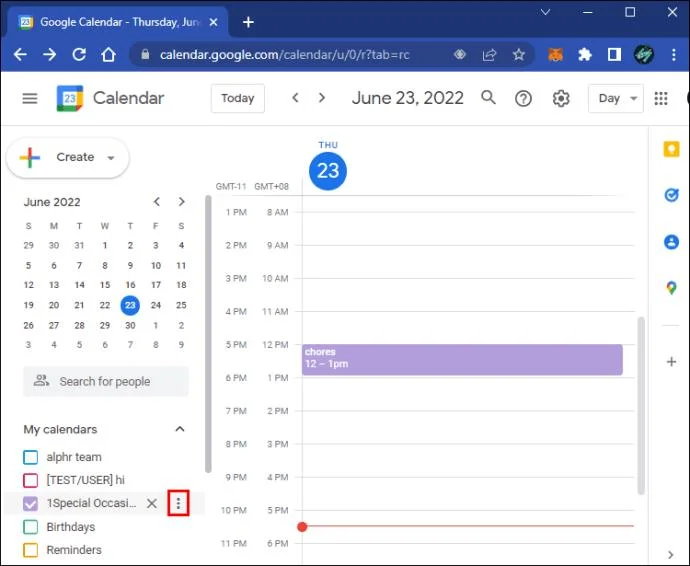The image size is (690, 566).
Task: Select June 10 in mini calendar
Action: (x=156, y=265)
